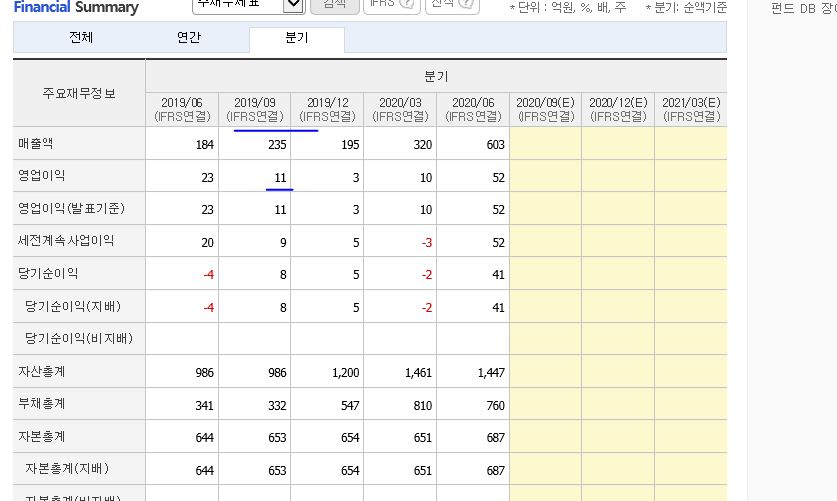Click the 2019/06 column header
Image resolution: width=837 pixels, height=501 pixels.
(182, 109)
